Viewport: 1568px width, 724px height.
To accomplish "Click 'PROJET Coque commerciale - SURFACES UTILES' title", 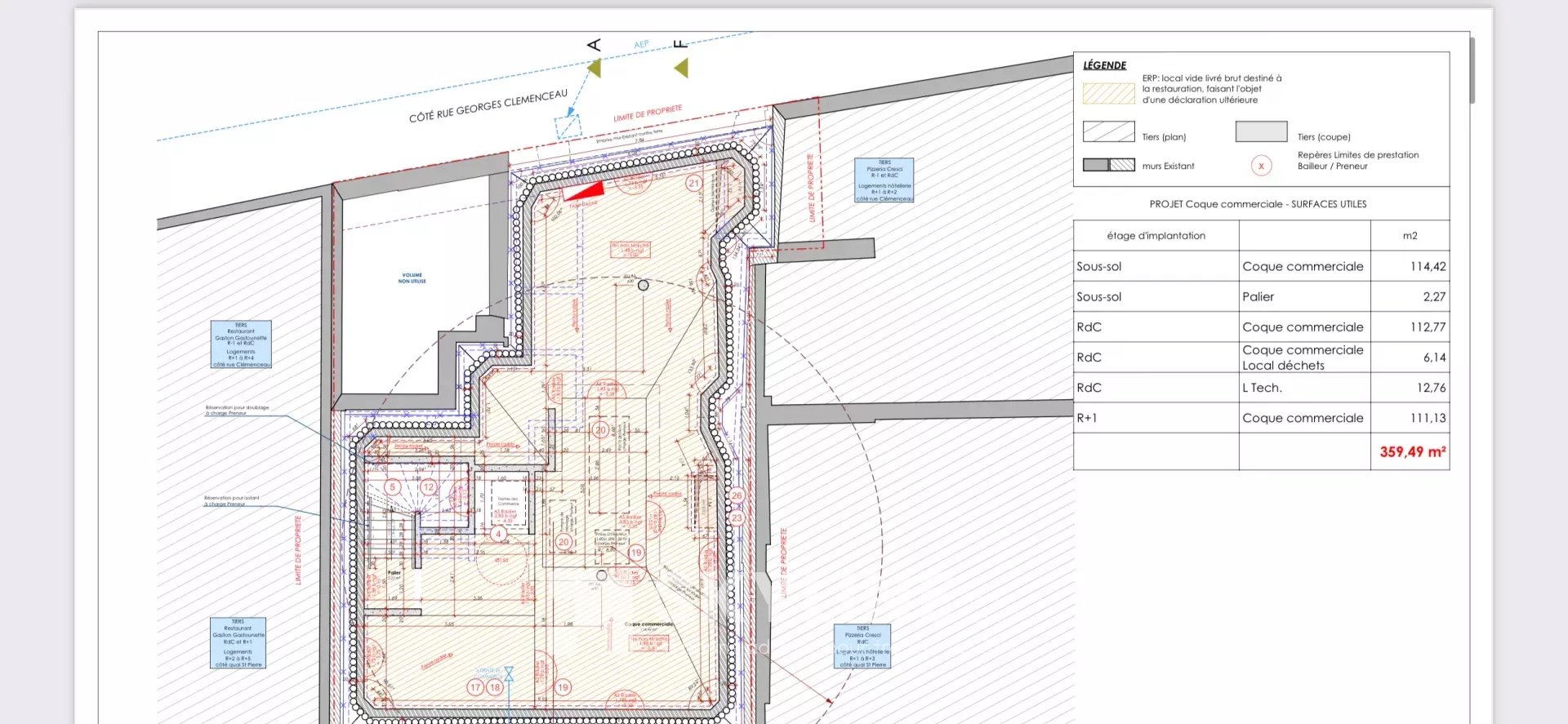I will coord(1258,204).
